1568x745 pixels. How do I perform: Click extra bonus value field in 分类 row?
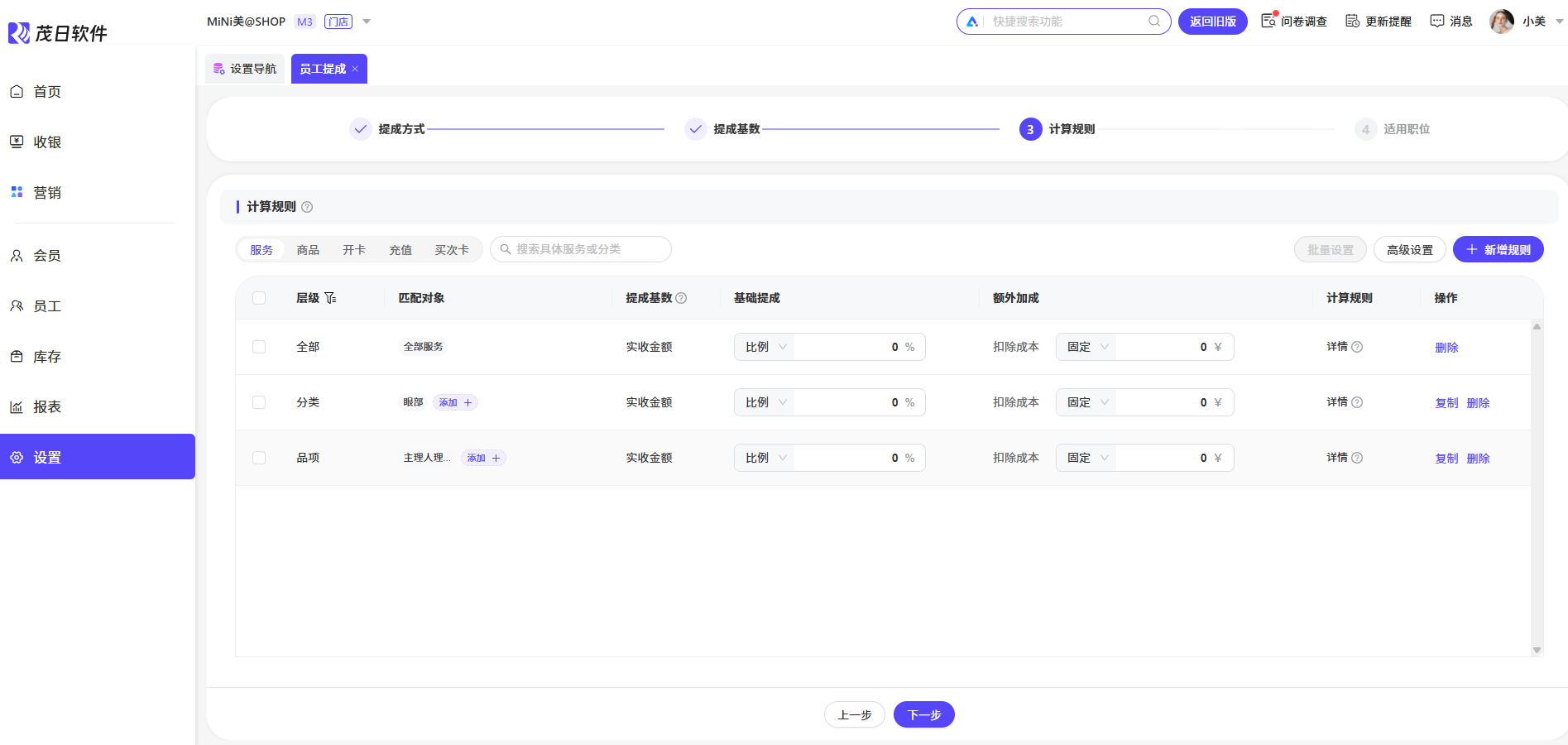click(x=1174, y=402)
